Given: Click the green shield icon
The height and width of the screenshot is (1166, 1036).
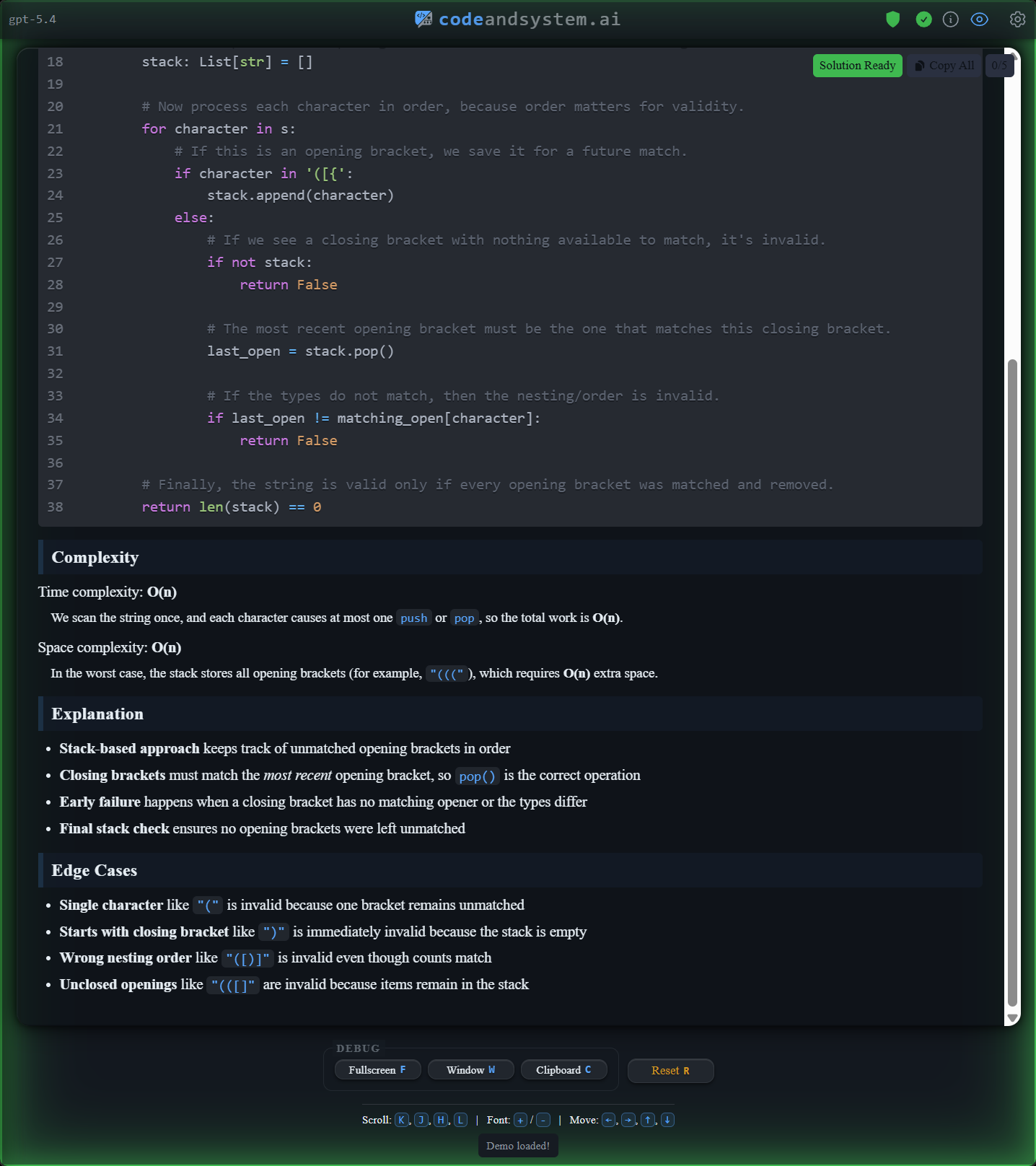Looking at the screenshot, I should click(892, 19).
